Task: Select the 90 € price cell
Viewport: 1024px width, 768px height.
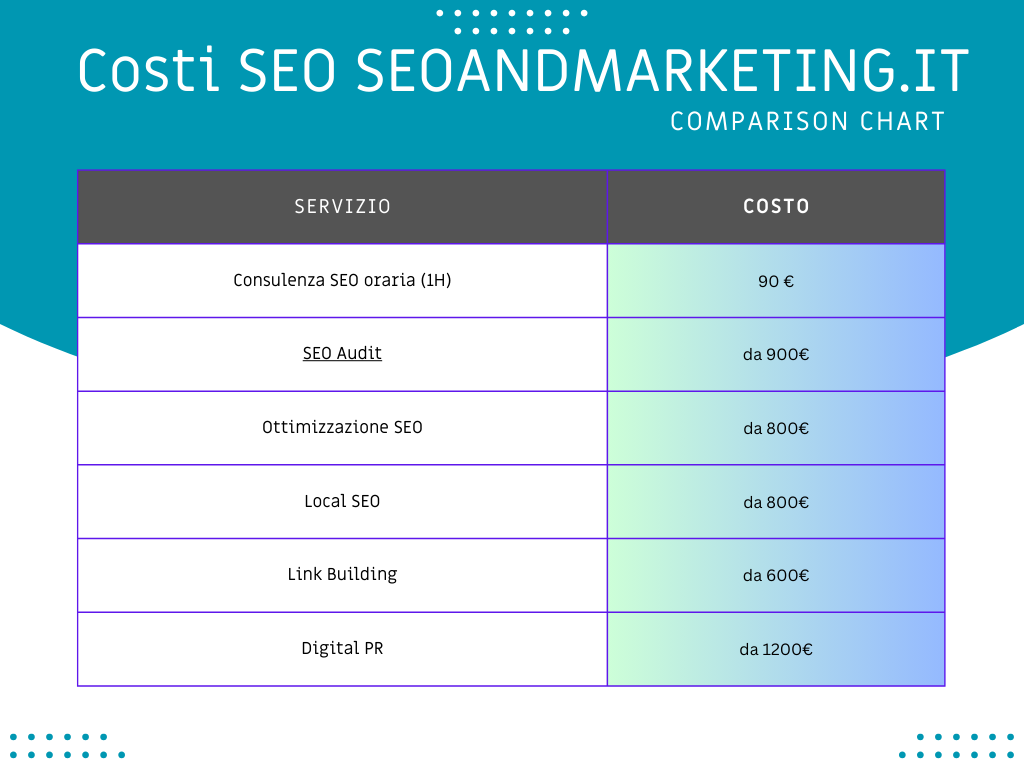Action: tap(776, 281)
